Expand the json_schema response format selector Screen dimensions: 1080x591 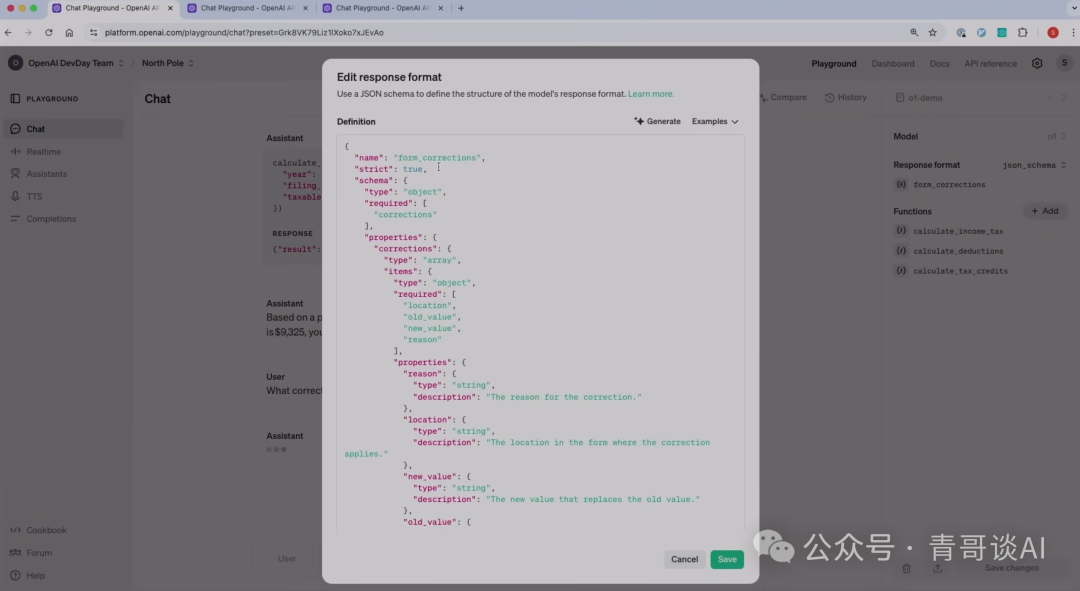(1034, 165)
